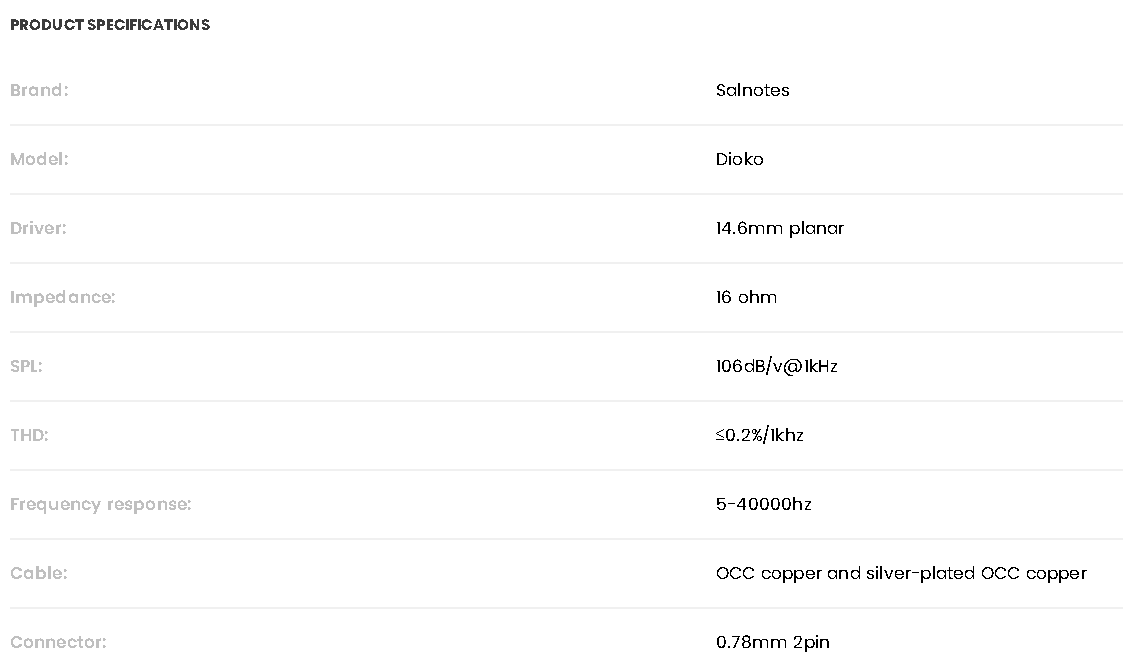The image size is (1123, 669).
Task: Click the Model label
Action: tap(39, 159)
